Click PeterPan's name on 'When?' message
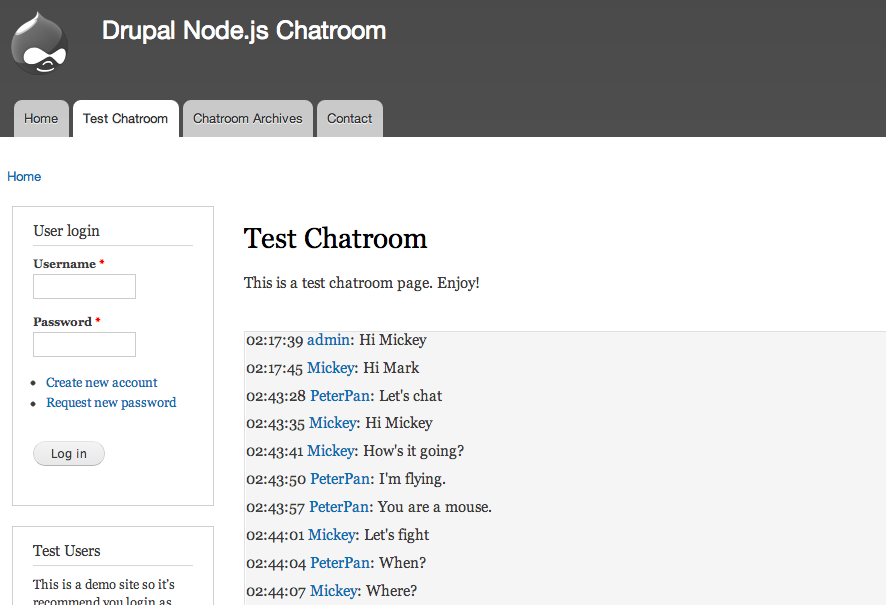This screenshot has width=886, height=605. [x=340, y=563]
